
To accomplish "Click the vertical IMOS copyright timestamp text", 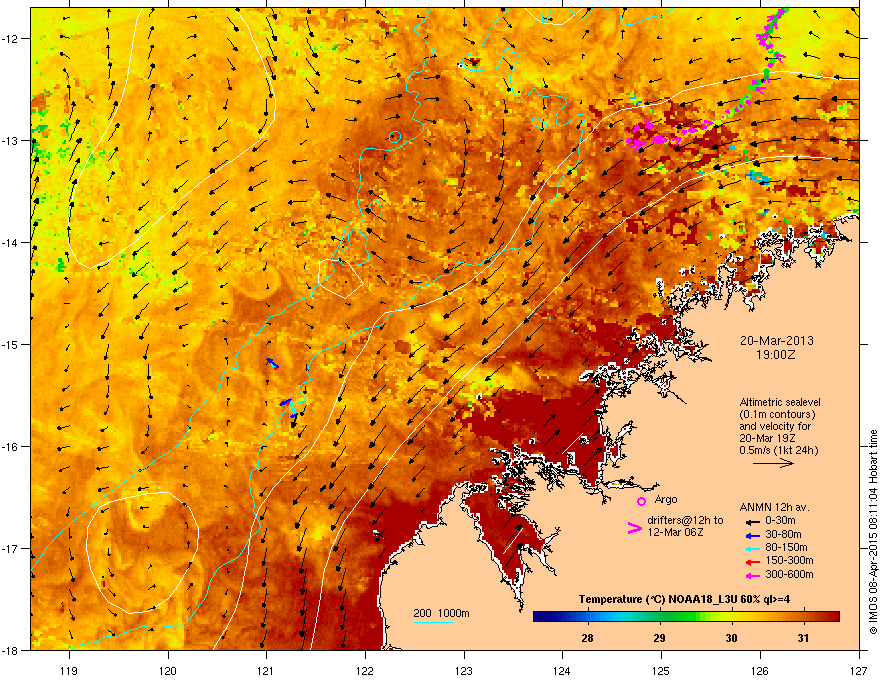I will pyautogui.click(x=873, y=532).
